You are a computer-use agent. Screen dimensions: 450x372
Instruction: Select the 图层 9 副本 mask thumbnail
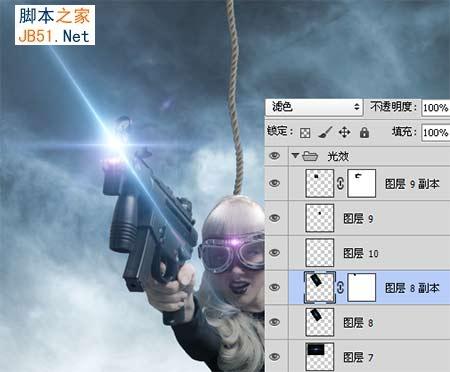point(361,183)
